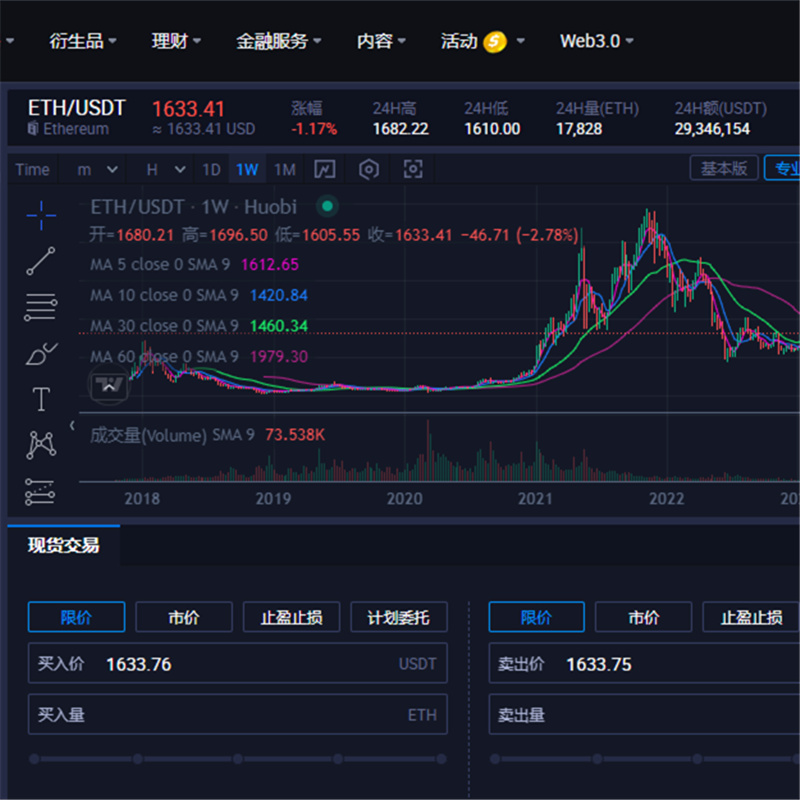The image size is (800, 800).
Task: Select the pattern drawing tool
Action: coord(41,444)
